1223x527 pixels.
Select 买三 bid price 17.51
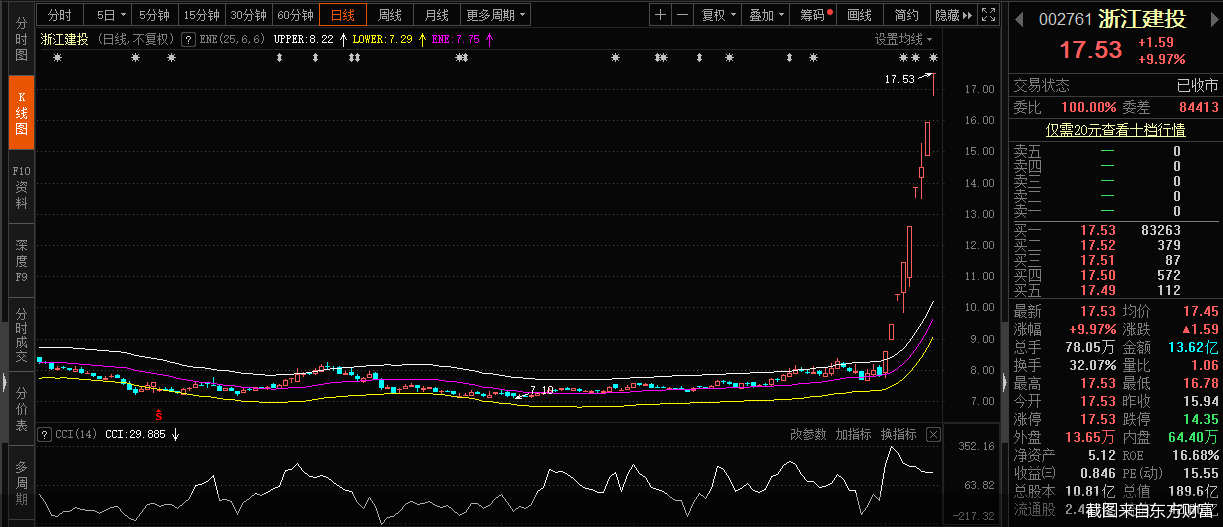click(1098, 261)
